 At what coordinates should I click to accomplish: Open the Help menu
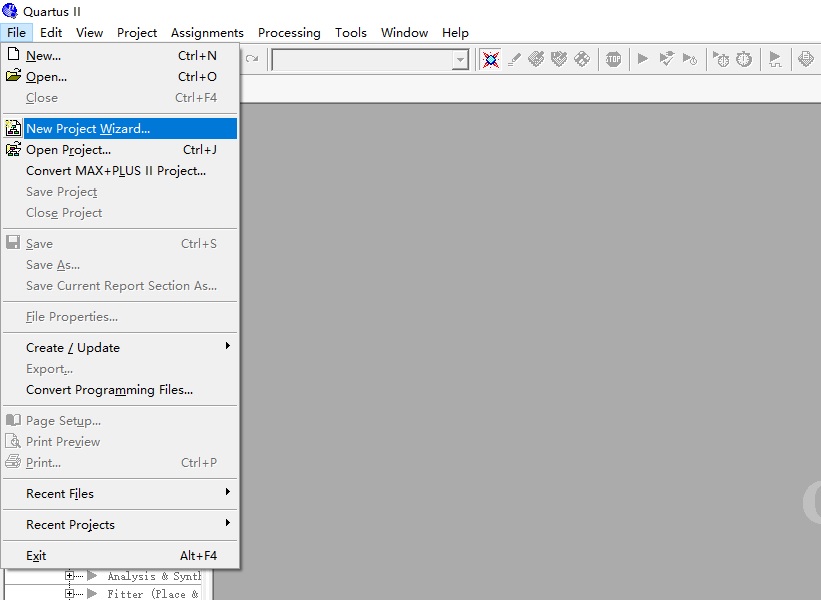(x=455, y=32)
